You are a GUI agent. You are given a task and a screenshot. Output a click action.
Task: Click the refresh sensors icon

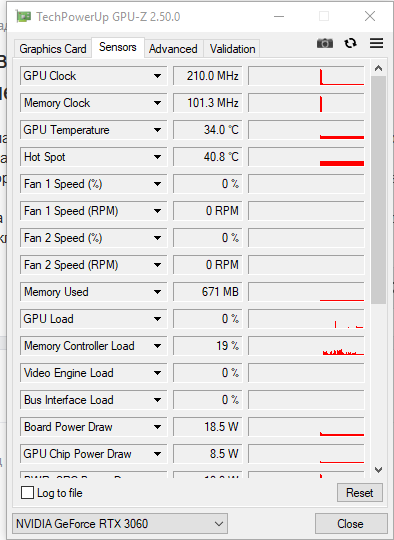pos(350,43)
